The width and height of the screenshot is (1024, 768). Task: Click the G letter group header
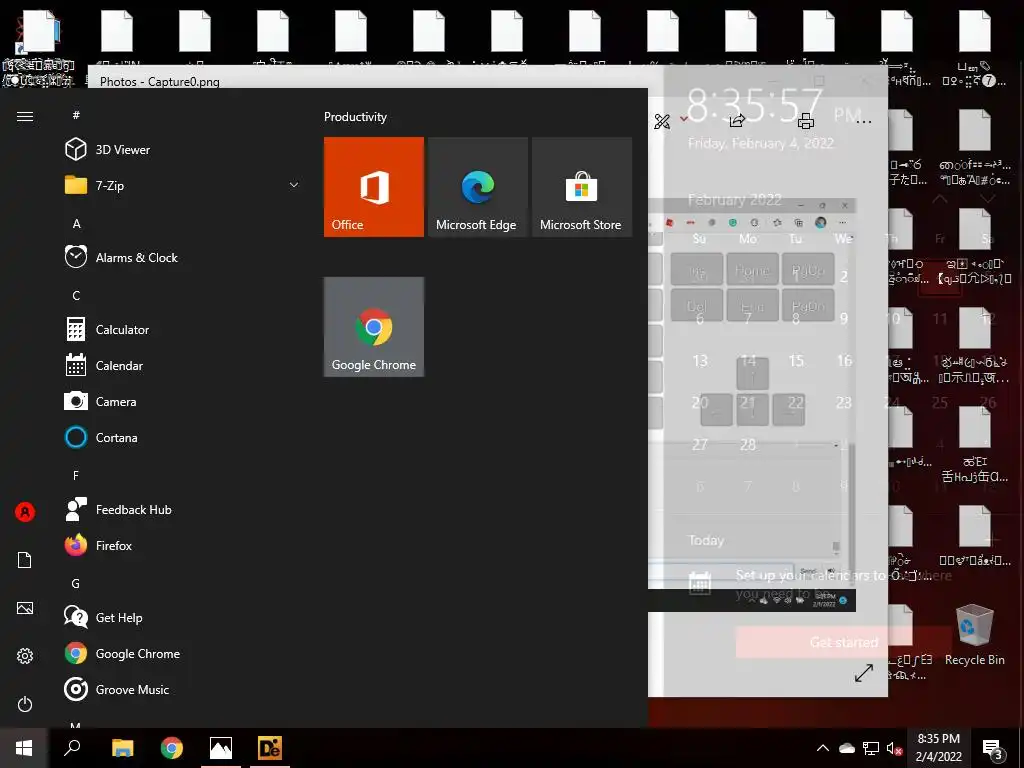pos(76,584)
